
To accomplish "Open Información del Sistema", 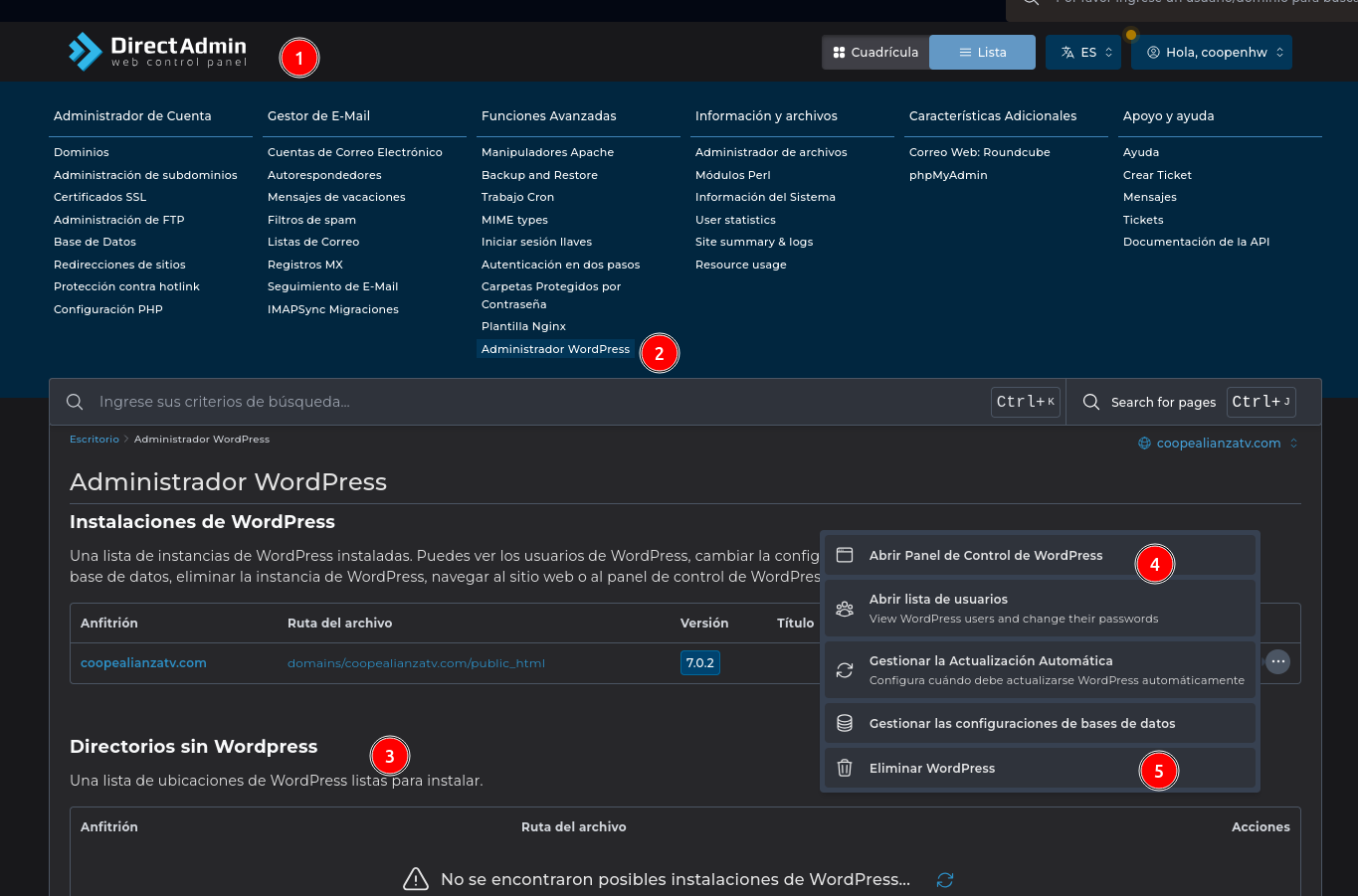I will [765, 197].
